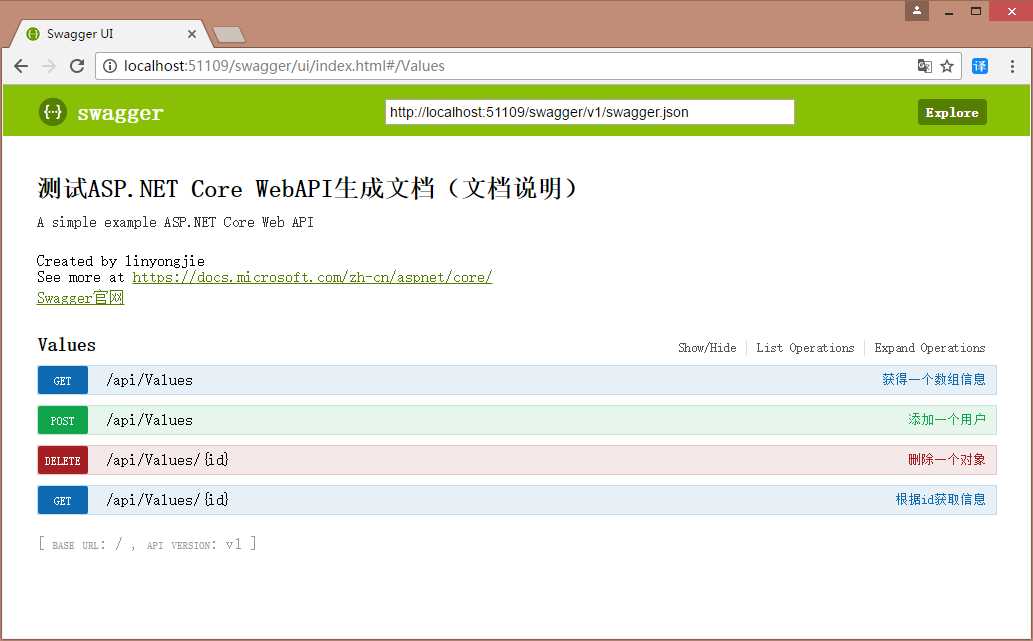
Task: Open the Swagger官网 link
Action: (80, 298)
